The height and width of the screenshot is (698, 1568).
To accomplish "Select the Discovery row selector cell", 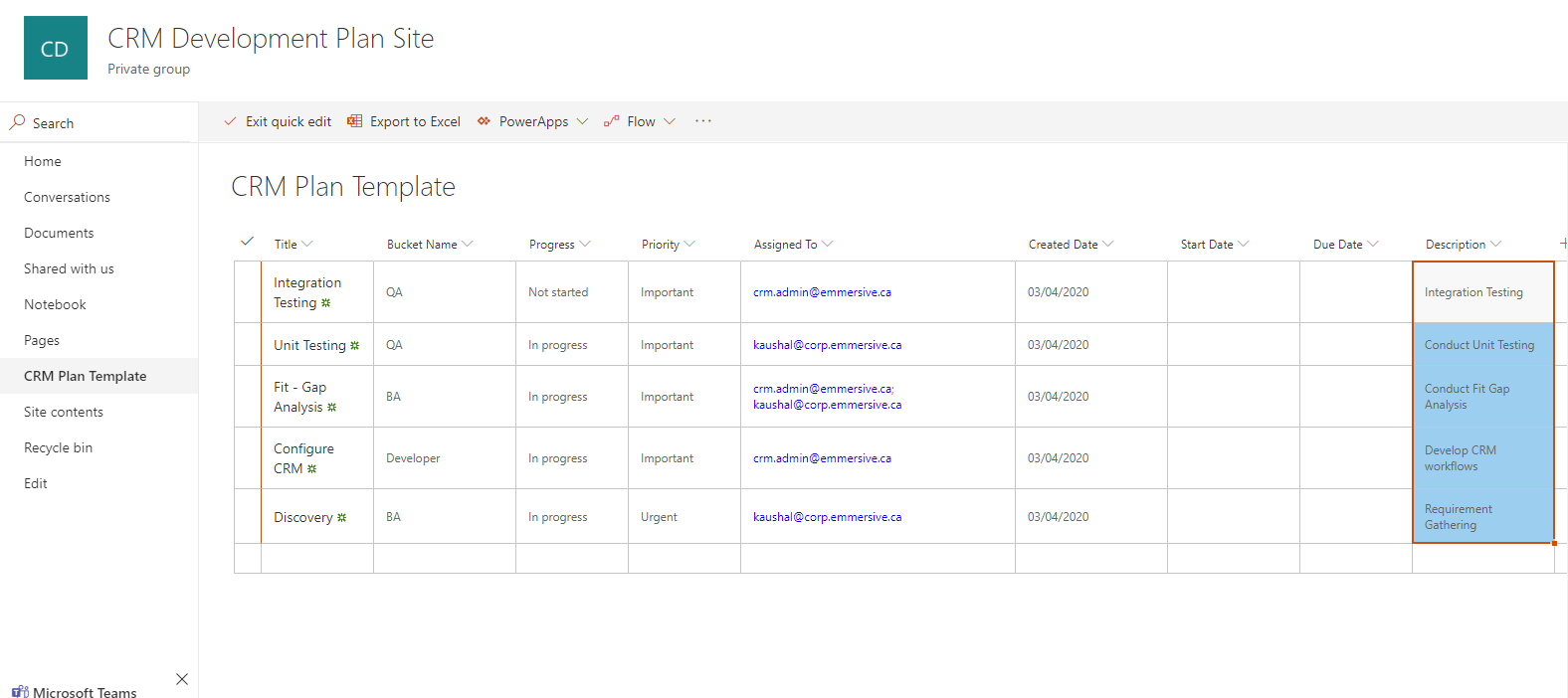I will click(x=248, y=517).
